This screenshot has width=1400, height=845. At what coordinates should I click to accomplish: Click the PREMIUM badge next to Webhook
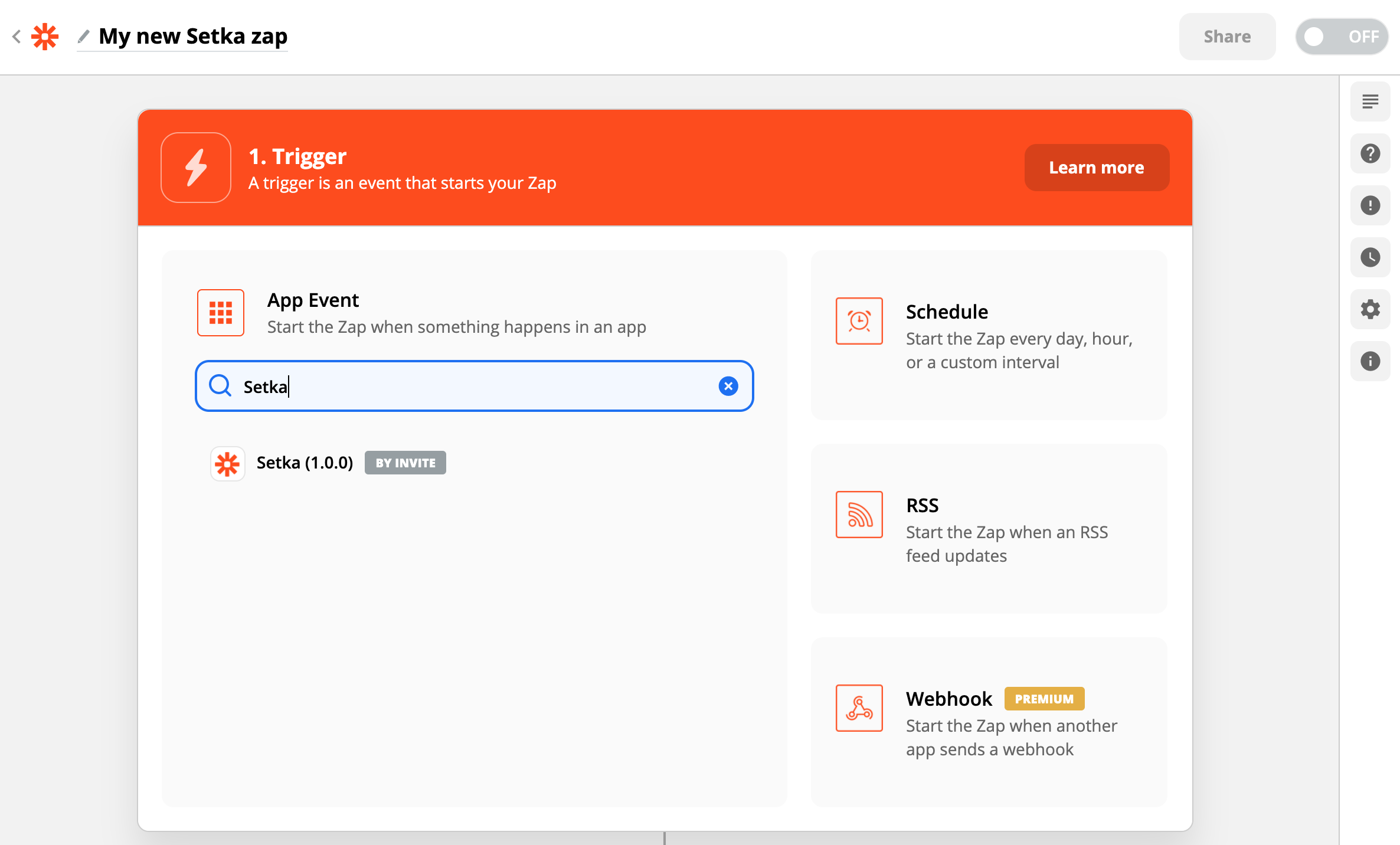(1044, 699)
